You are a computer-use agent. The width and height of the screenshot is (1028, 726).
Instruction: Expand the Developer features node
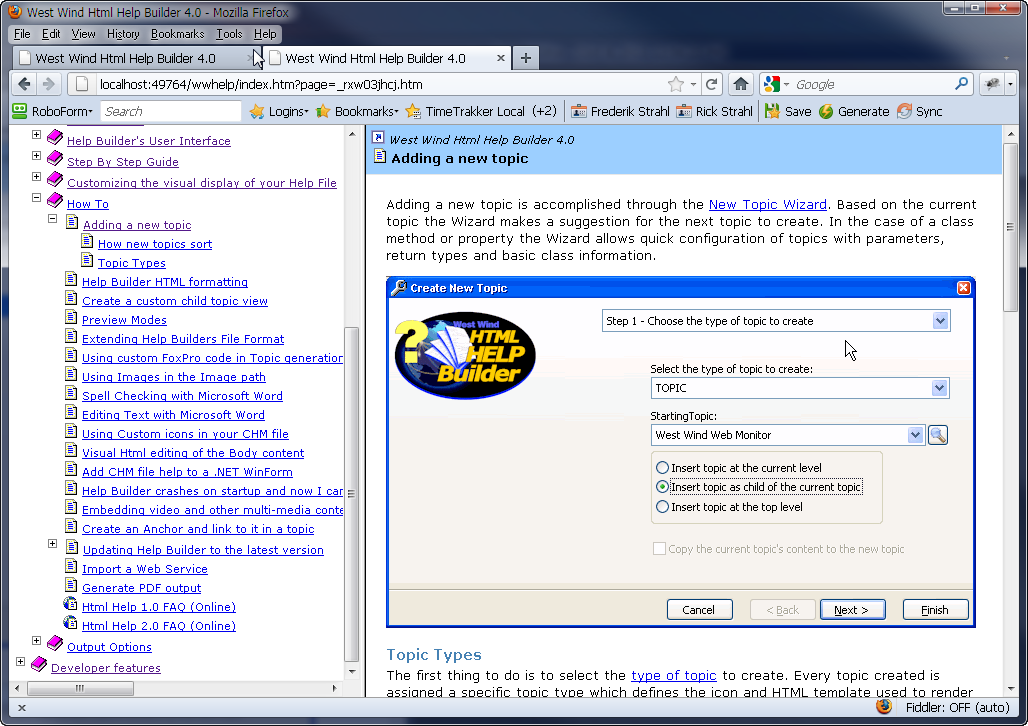click(x=21, y=662)
